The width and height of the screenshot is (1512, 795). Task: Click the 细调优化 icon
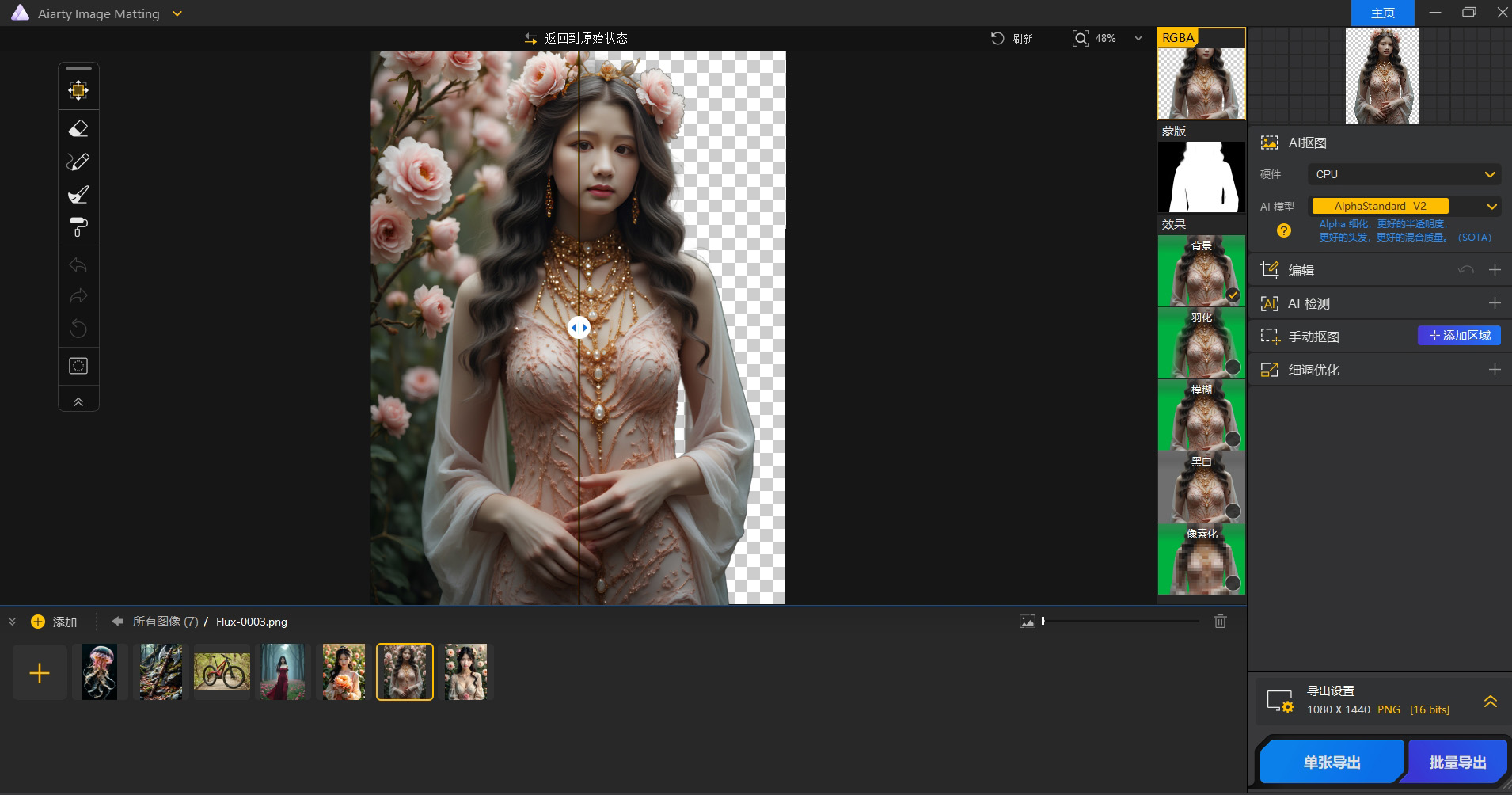pos(1270,370)
